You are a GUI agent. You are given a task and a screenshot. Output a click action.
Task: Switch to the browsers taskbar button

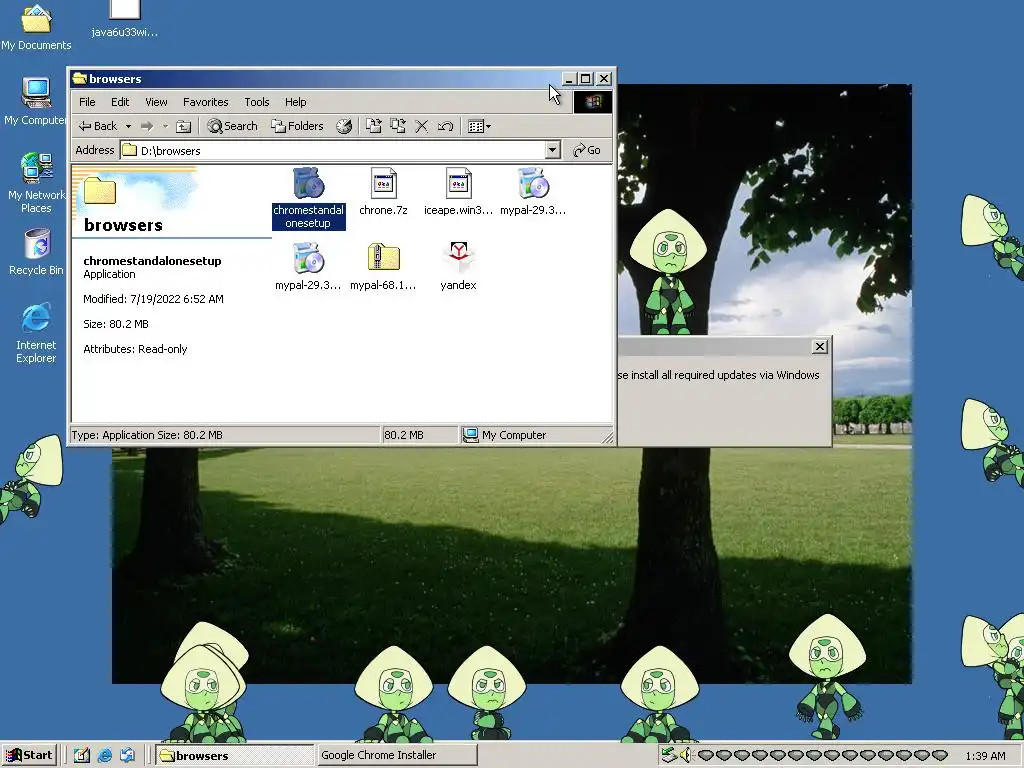click(235, 756)
